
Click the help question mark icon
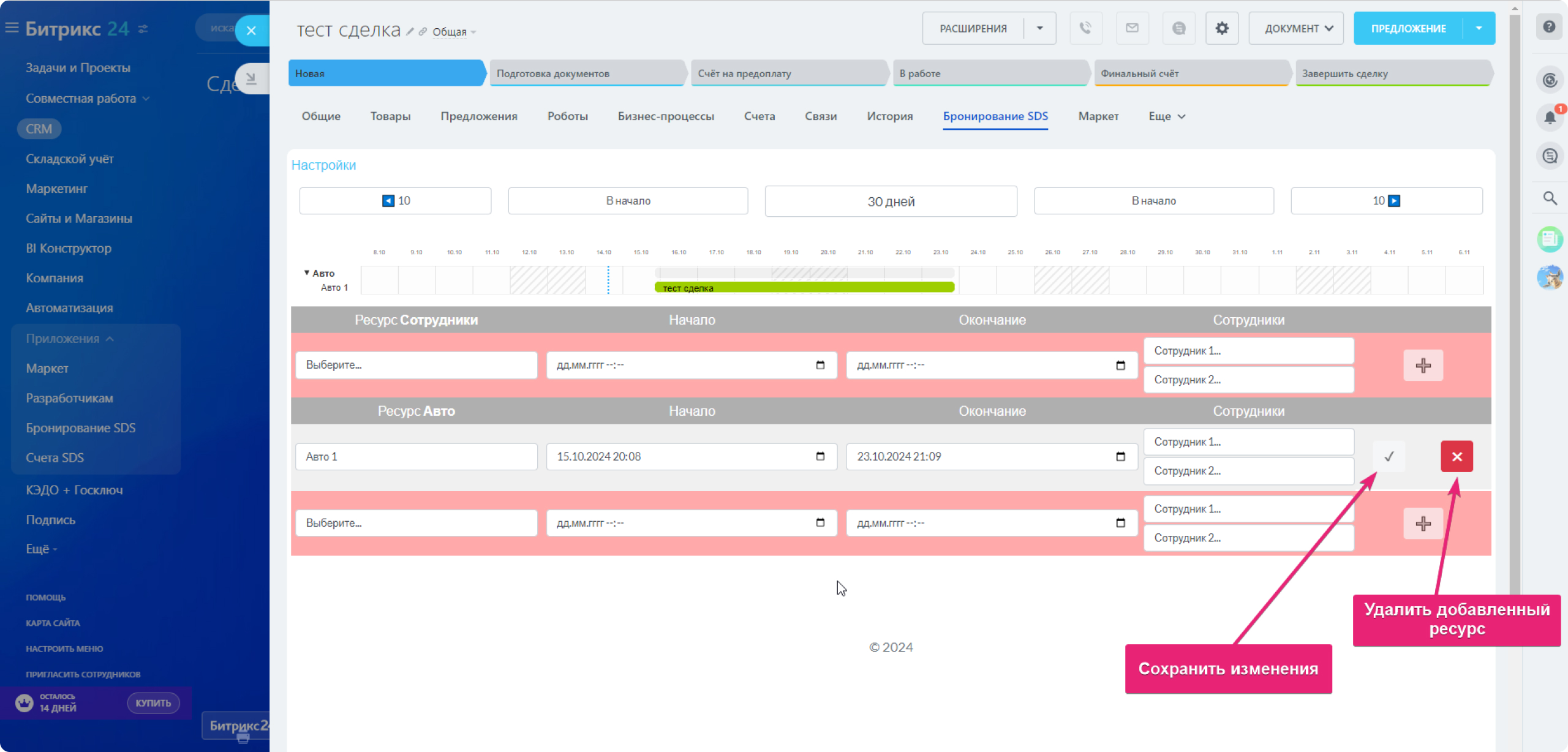1549,27
